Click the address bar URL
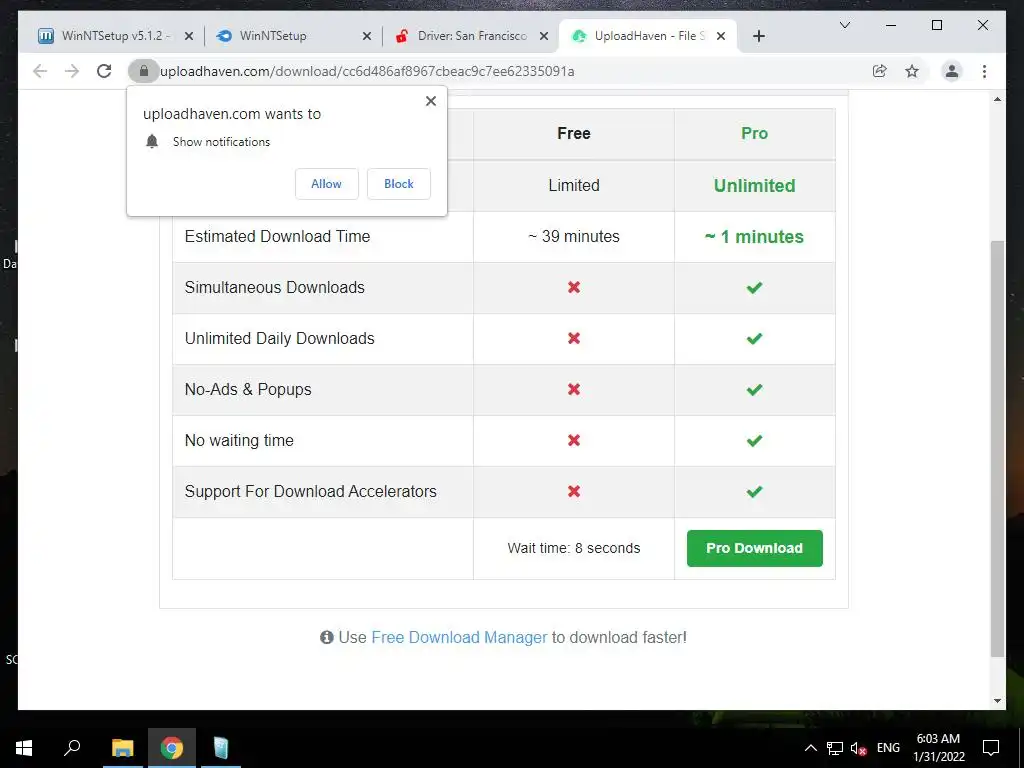The width and height of the screenshot is (1024, 768). 367,71
